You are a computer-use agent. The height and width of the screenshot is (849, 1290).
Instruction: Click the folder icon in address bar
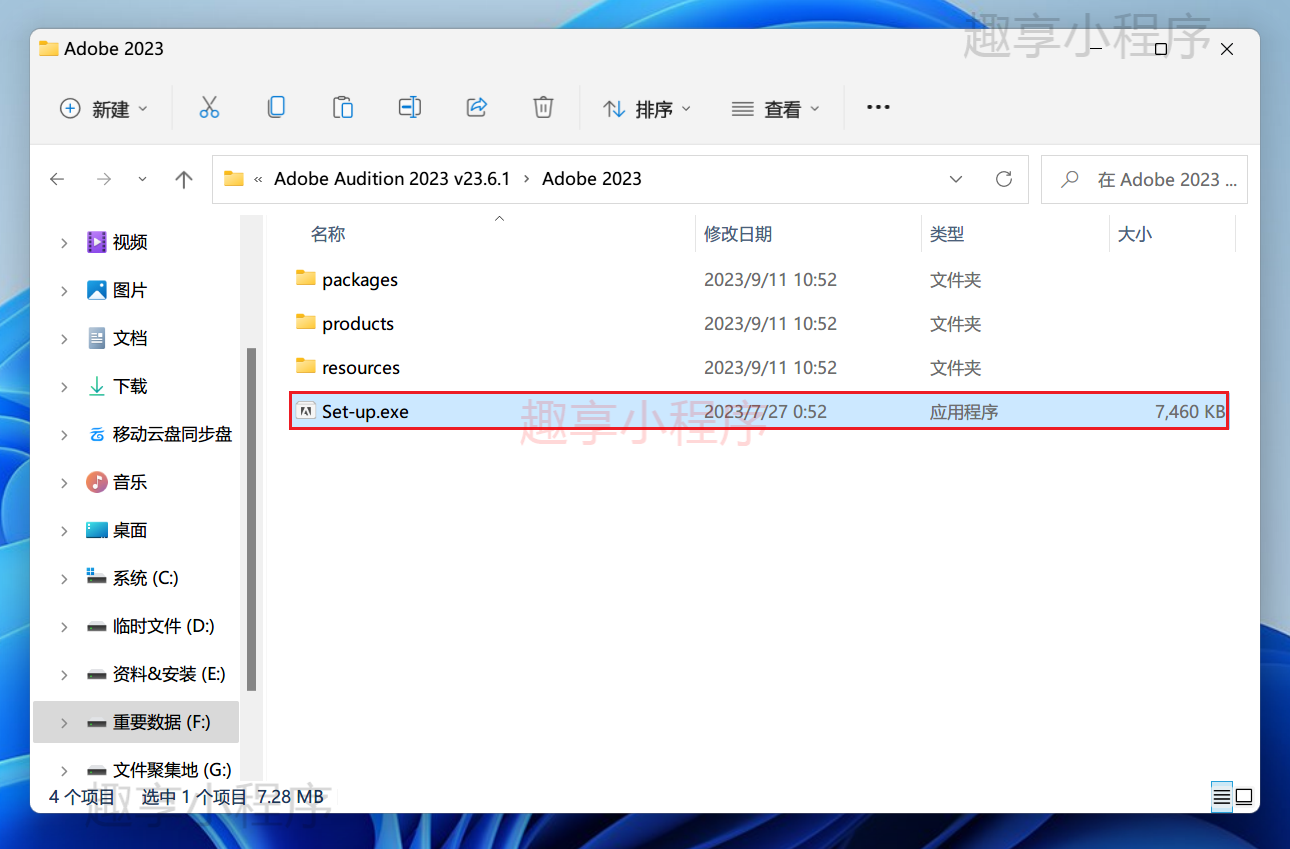tap(233, 179)
